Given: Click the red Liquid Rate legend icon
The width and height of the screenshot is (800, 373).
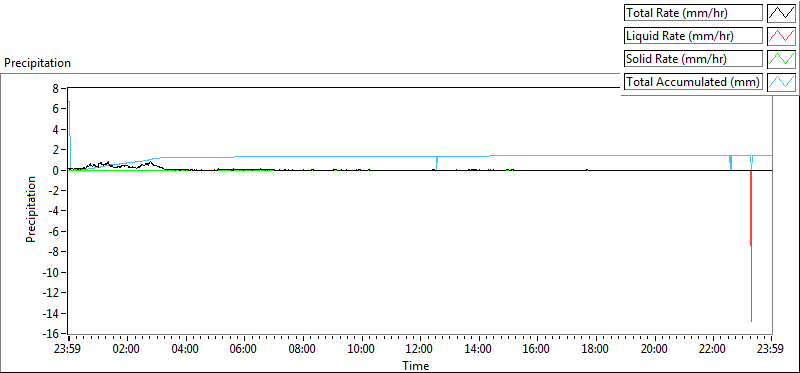Looking at the screenshot, I should 781,36.
